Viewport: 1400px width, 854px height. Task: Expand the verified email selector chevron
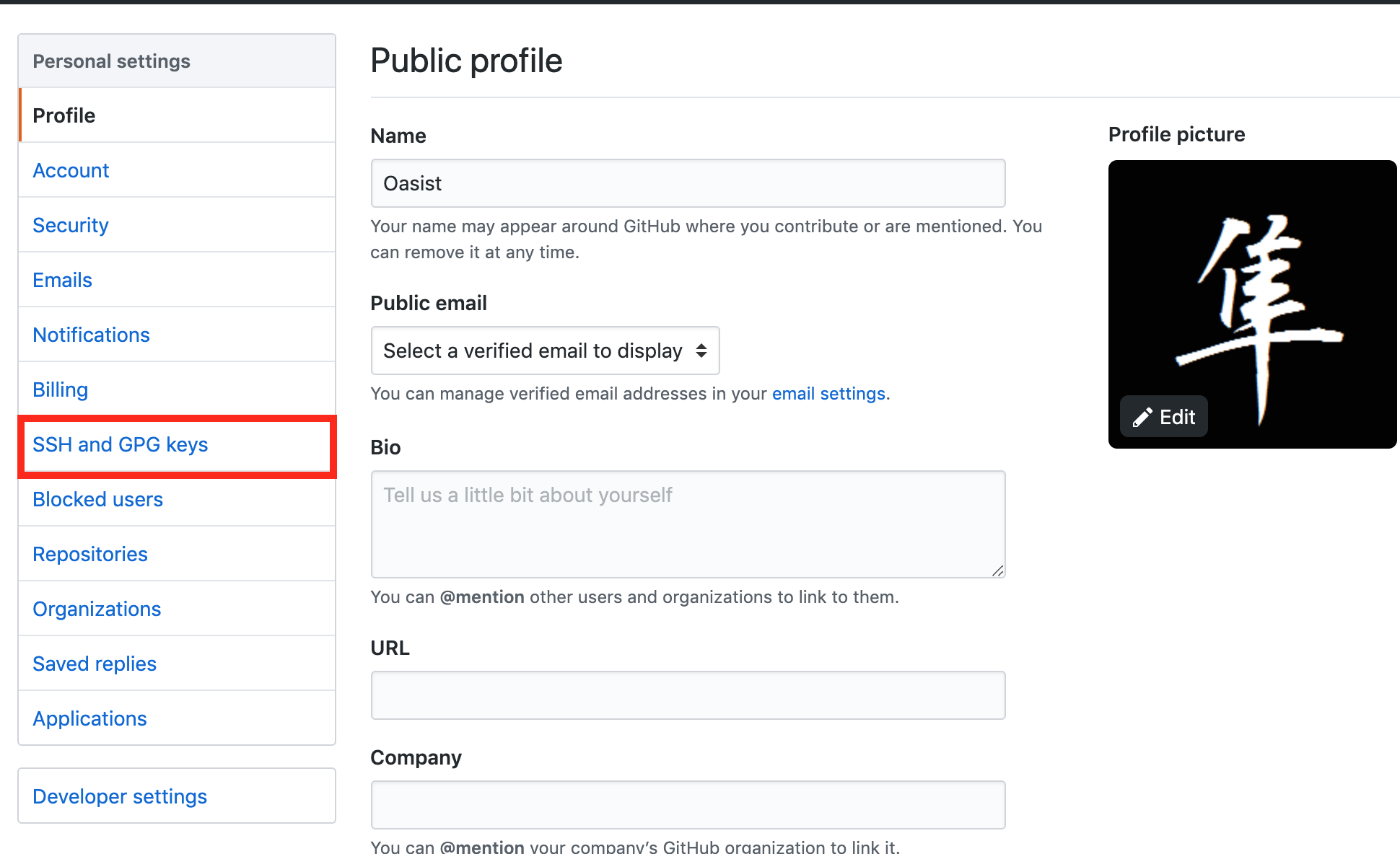point(700,351)
